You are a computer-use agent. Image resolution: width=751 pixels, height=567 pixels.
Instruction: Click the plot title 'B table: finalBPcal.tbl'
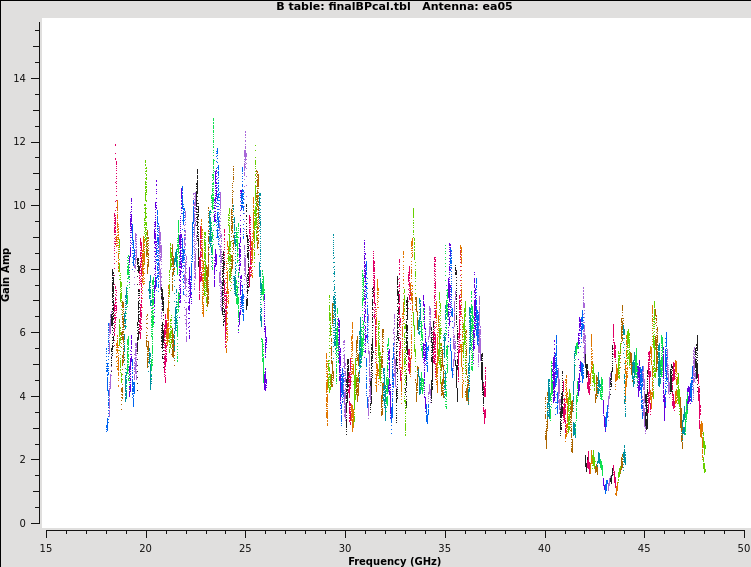[x=343, y=7]
